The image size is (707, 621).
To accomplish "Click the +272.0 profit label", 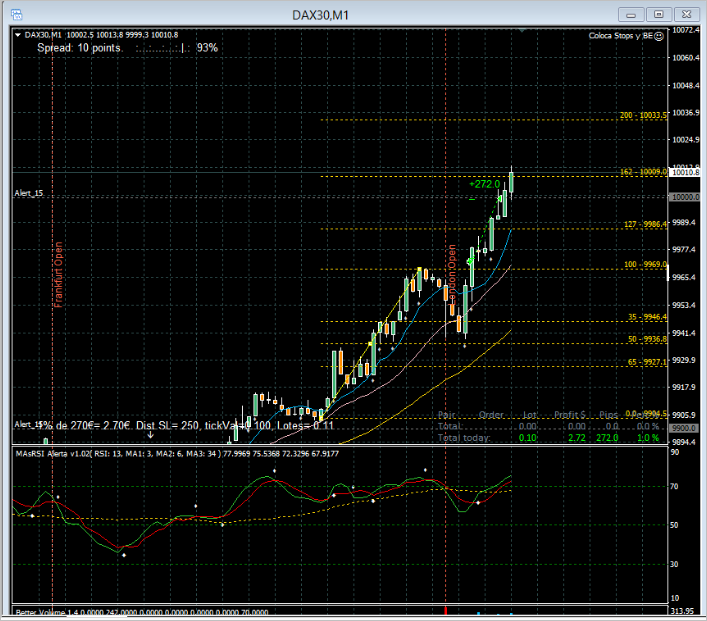I will click(x=484, y=184).
